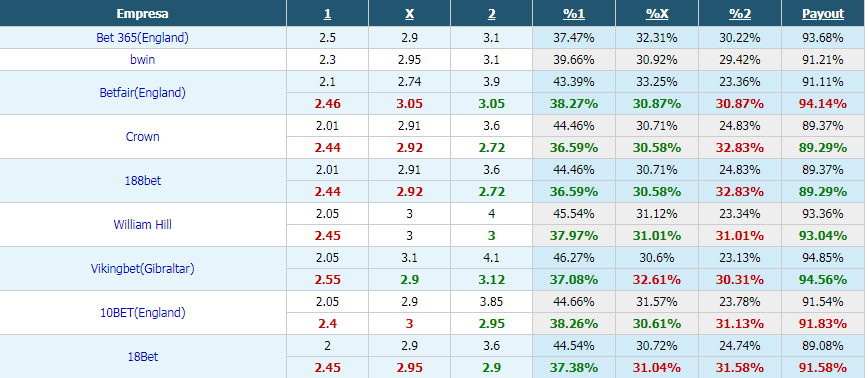This screenshot has width=868, height=378.
Task: Sort by the %1 column header
Action: (x=574, y=14)
